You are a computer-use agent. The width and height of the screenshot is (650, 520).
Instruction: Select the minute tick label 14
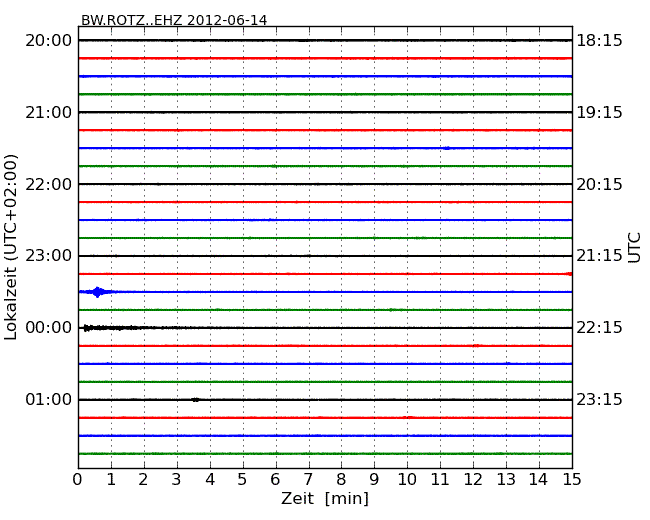pos(538,479)
